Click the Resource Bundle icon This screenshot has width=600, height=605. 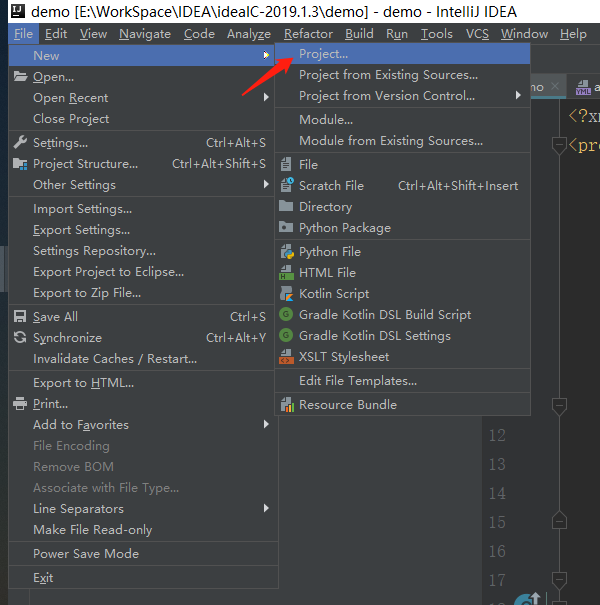pos(287,404)
